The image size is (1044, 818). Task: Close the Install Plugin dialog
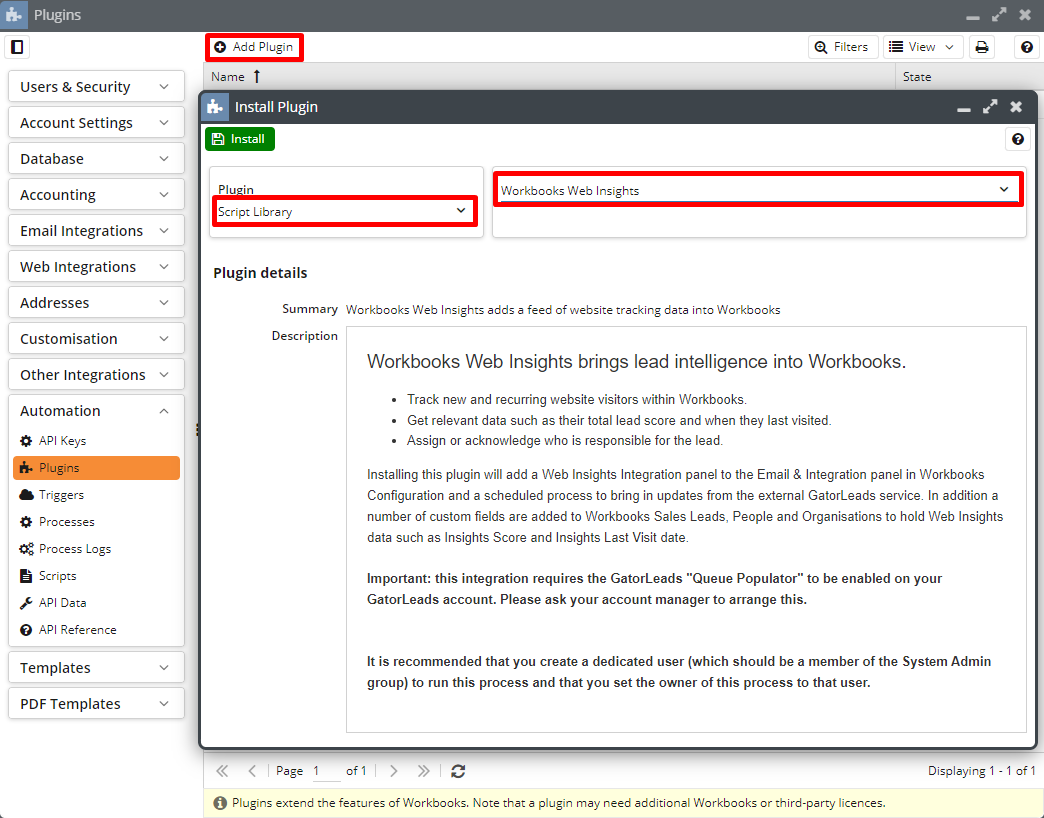tap(1016, 106)
